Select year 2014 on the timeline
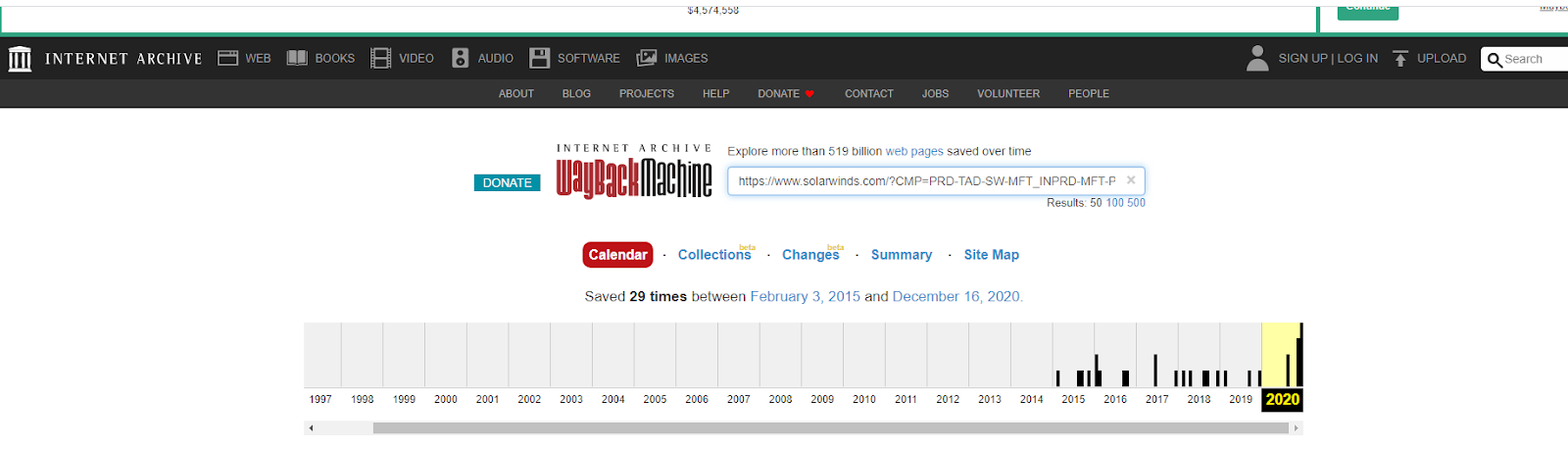The width and height of the screenshot is (1568, 449). [x=1032, y=399]
